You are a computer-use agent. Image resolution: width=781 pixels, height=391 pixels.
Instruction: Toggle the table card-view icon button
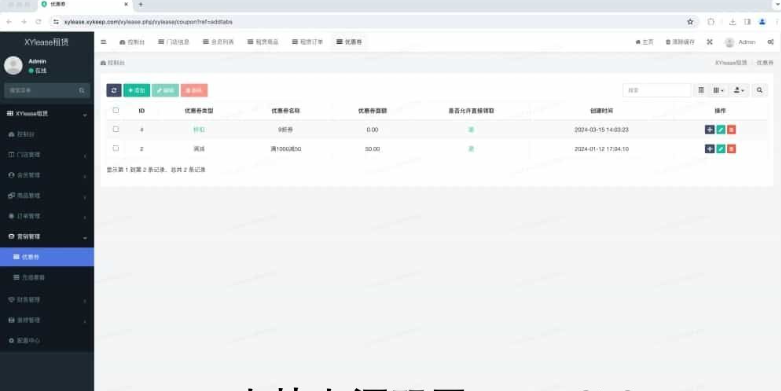click(x=701, y=90)
